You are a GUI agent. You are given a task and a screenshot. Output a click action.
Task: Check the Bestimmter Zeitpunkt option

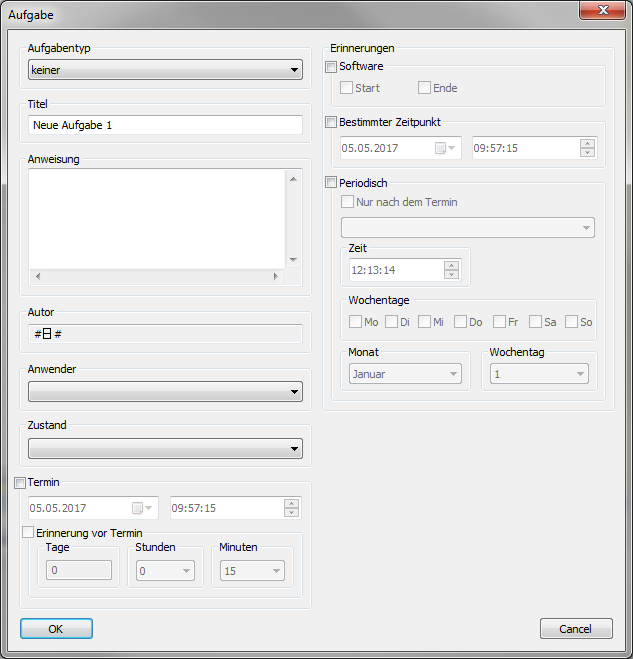(x=332, y=122)
